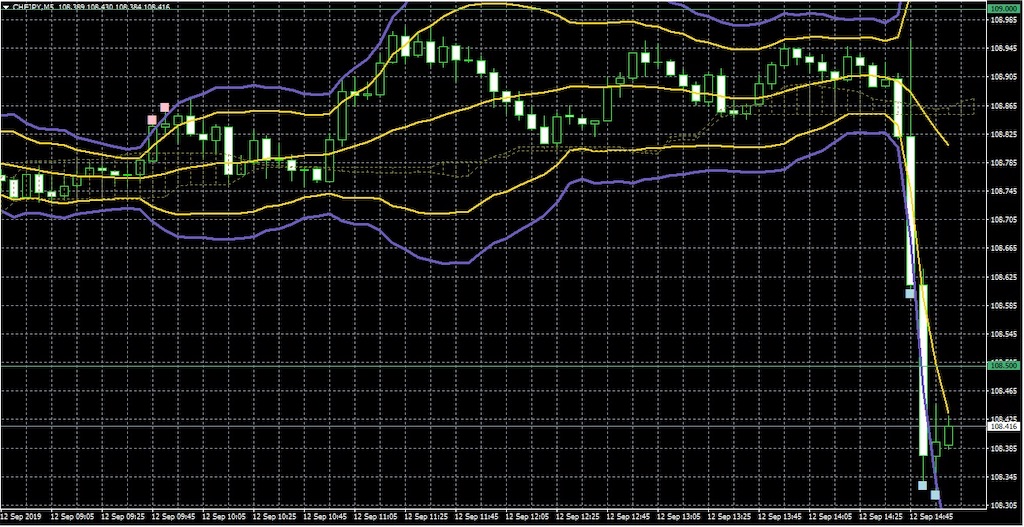The height and width of the screenshot is (527, 1024).
Task: Click the 108.745 price axis label
Action: click(1004, 191)
